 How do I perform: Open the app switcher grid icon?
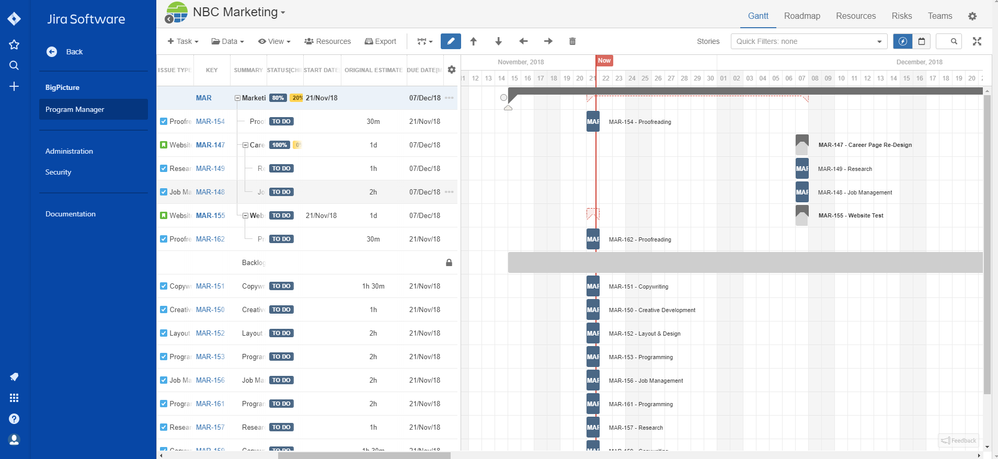pyautogui.click(x=14, y=398)
